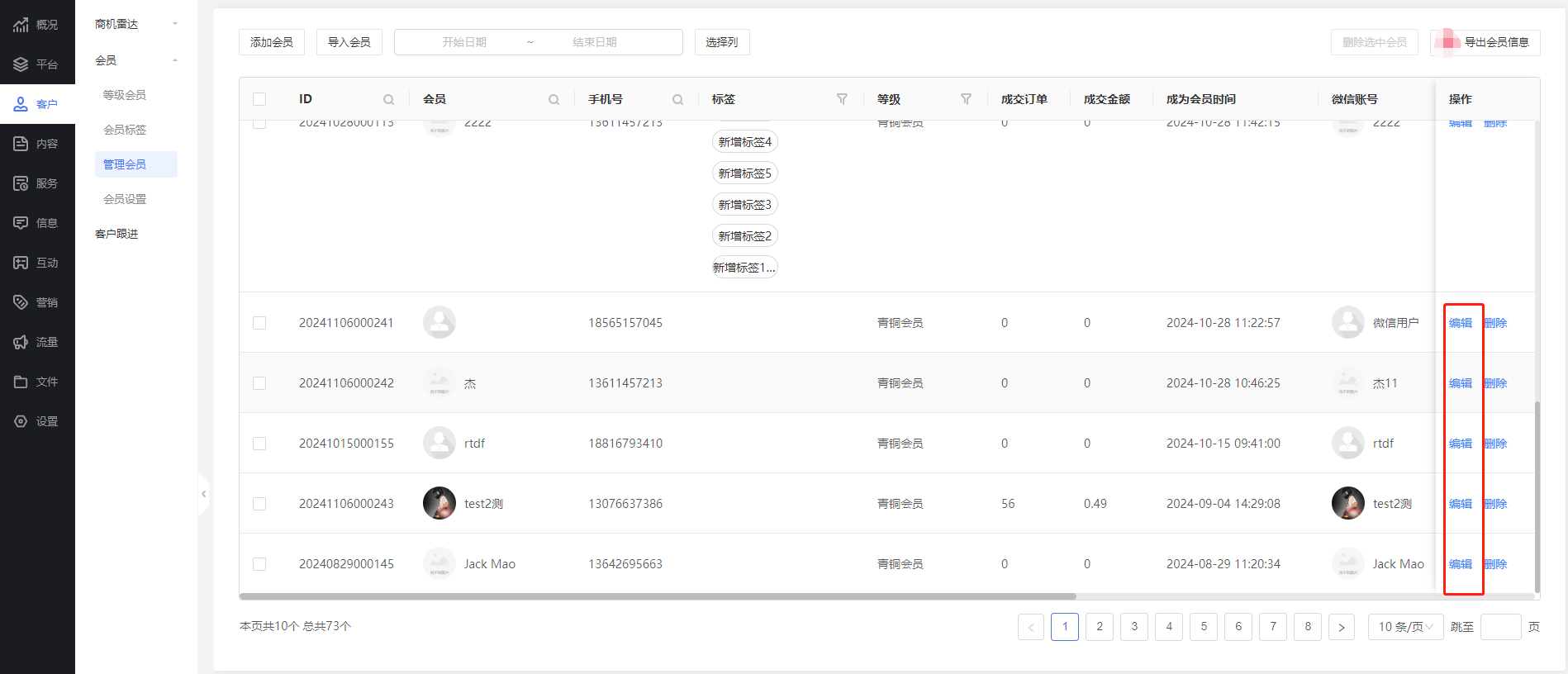Click the 成为会员时间 column header
1568x674 pixels.
coord(1201,99)
